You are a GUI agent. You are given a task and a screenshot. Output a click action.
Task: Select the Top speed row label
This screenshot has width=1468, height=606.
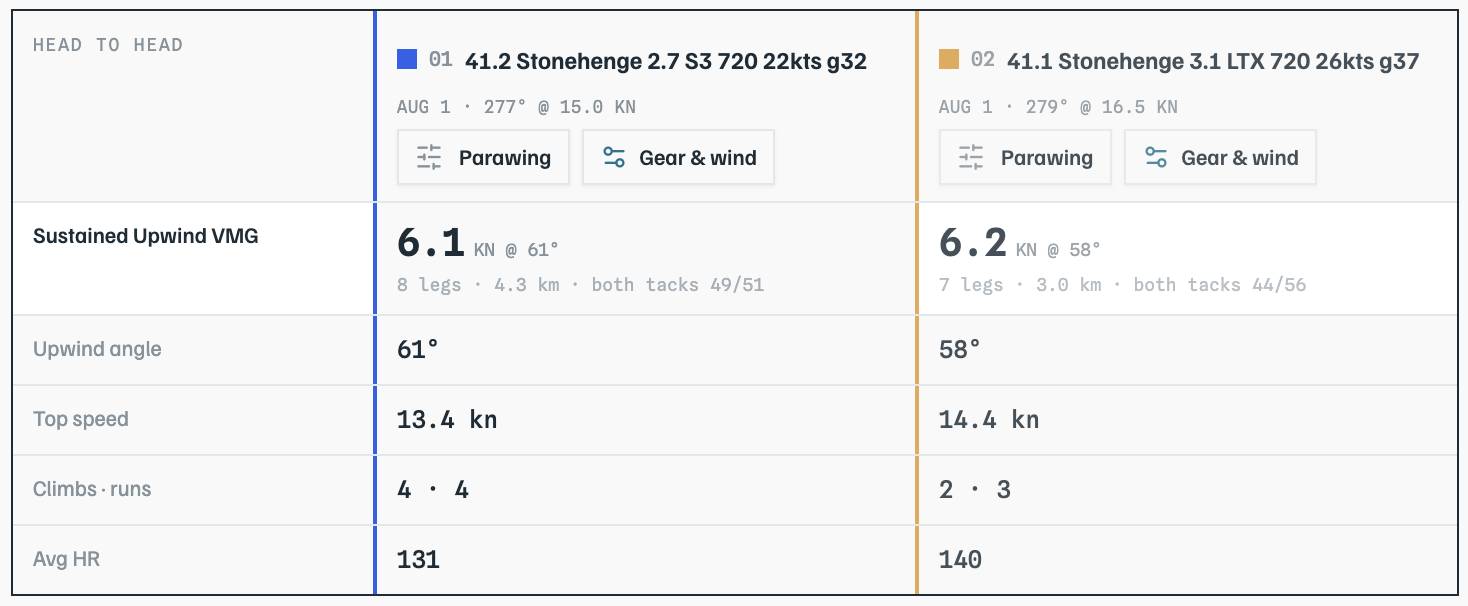click(x=81, y=420)
